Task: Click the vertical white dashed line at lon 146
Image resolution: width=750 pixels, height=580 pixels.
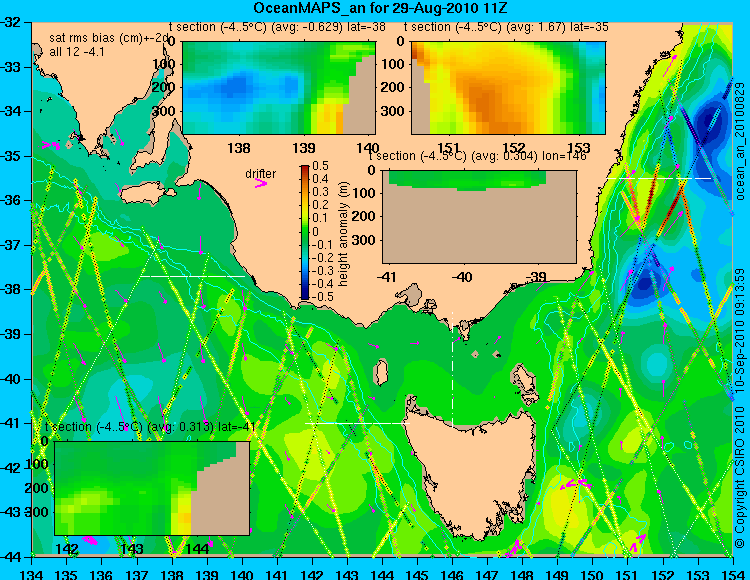Action: tap(452, 369)
